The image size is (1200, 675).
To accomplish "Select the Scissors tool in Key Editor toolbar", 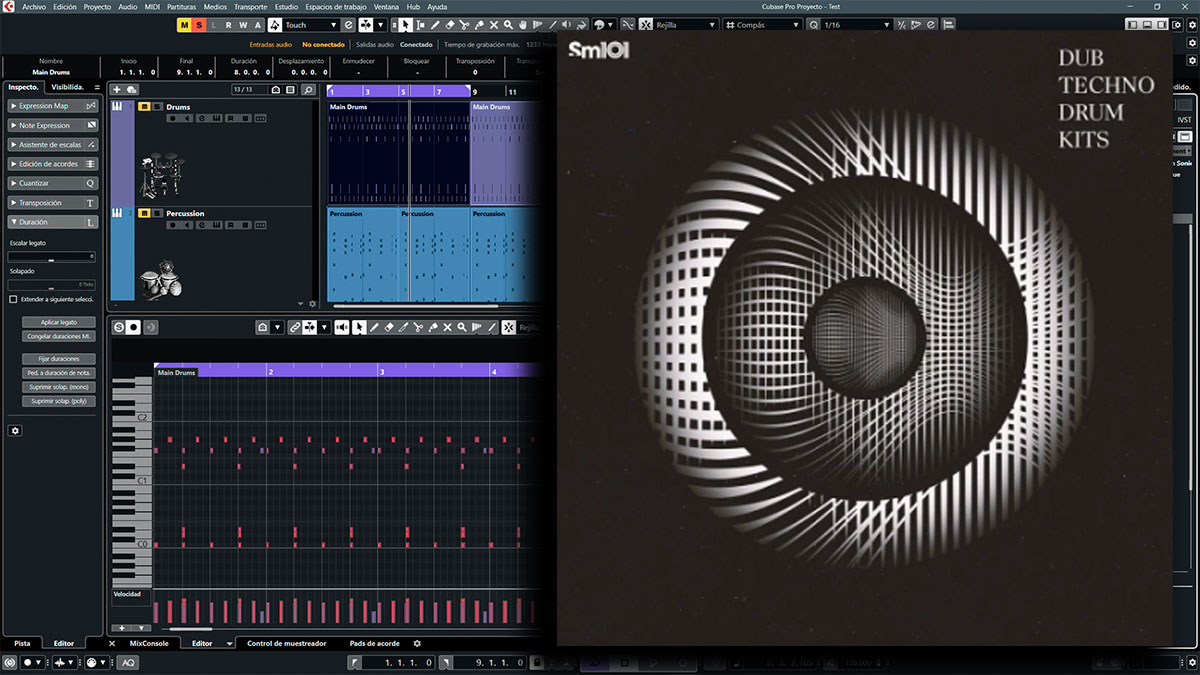I will click(x=418, y=327).
